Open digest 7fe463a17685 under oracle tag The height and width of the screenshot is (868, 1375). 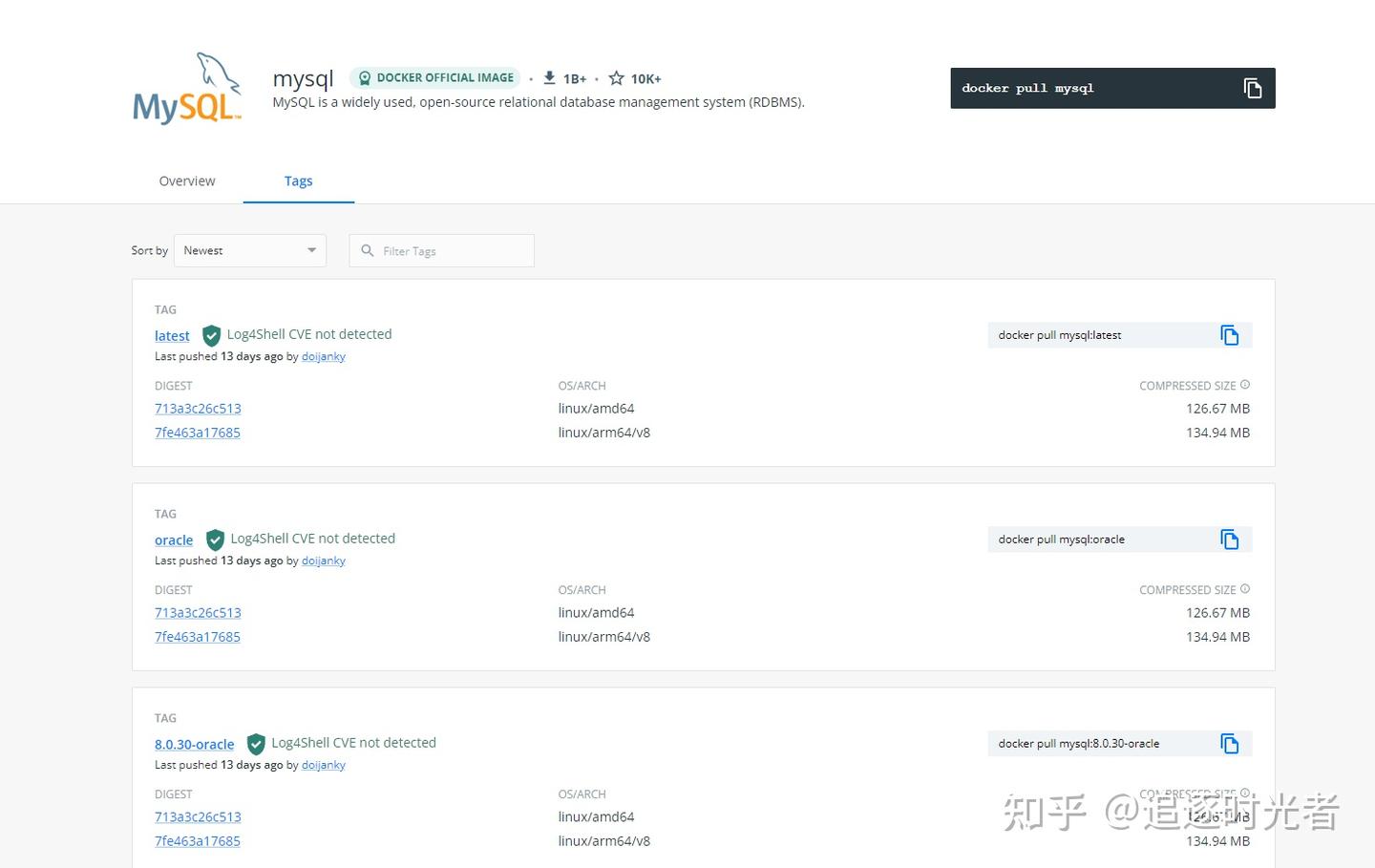tap(198, 636)
